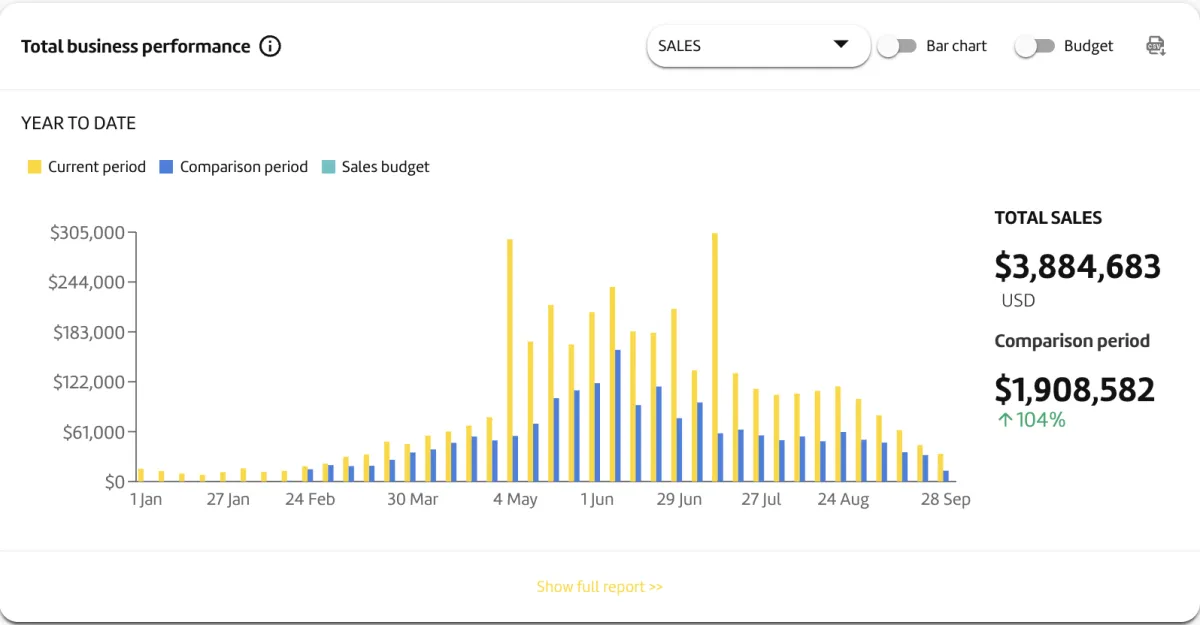Image resolution: width=1200 pixels, height=625 pixels.
Task: Click the tall yellow bar near 4 May
Action: [x=509, y=360]
